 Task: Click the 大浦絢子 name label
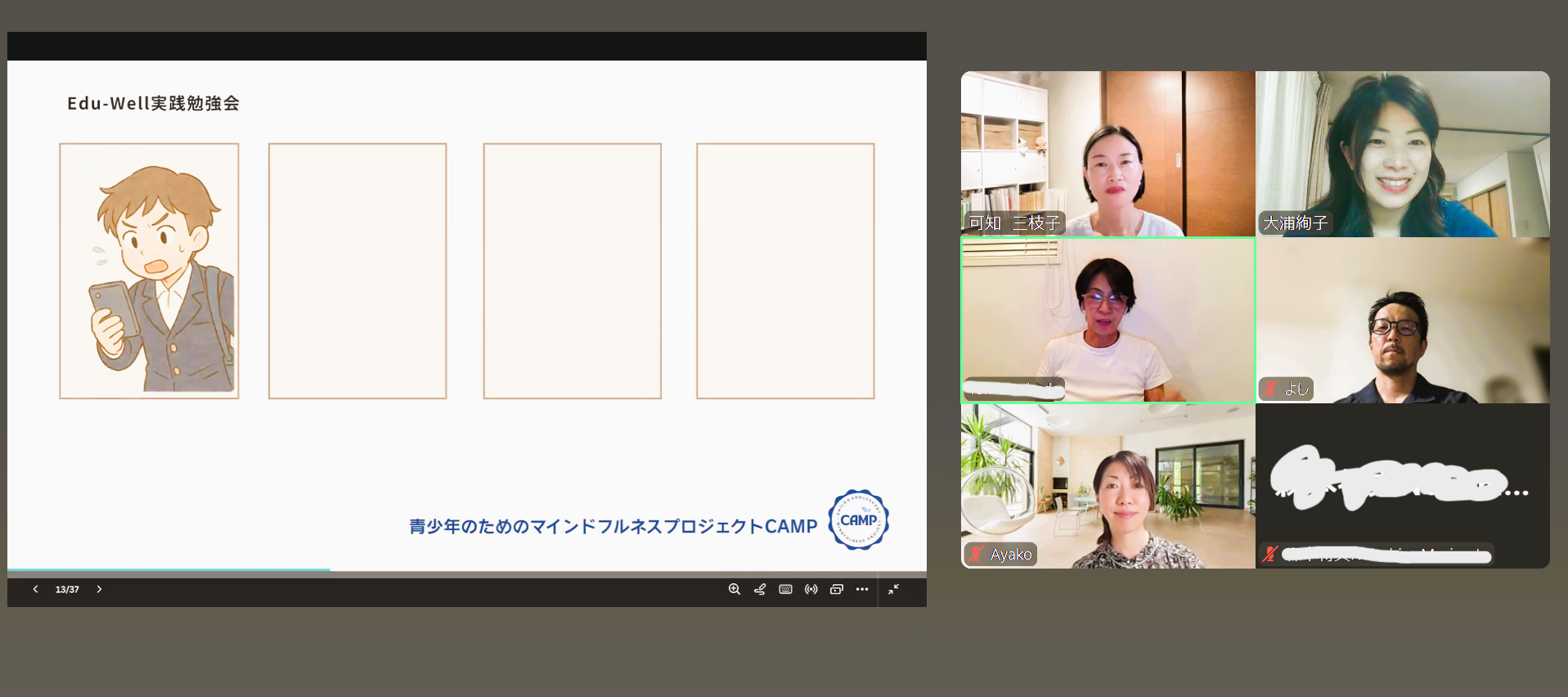pyautogui.click(x=1296, y=223)
